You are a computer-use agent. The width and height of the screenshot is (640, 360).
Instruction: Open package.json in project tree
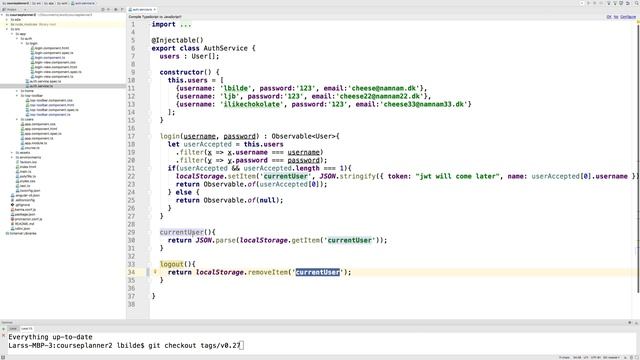point(22,214)
